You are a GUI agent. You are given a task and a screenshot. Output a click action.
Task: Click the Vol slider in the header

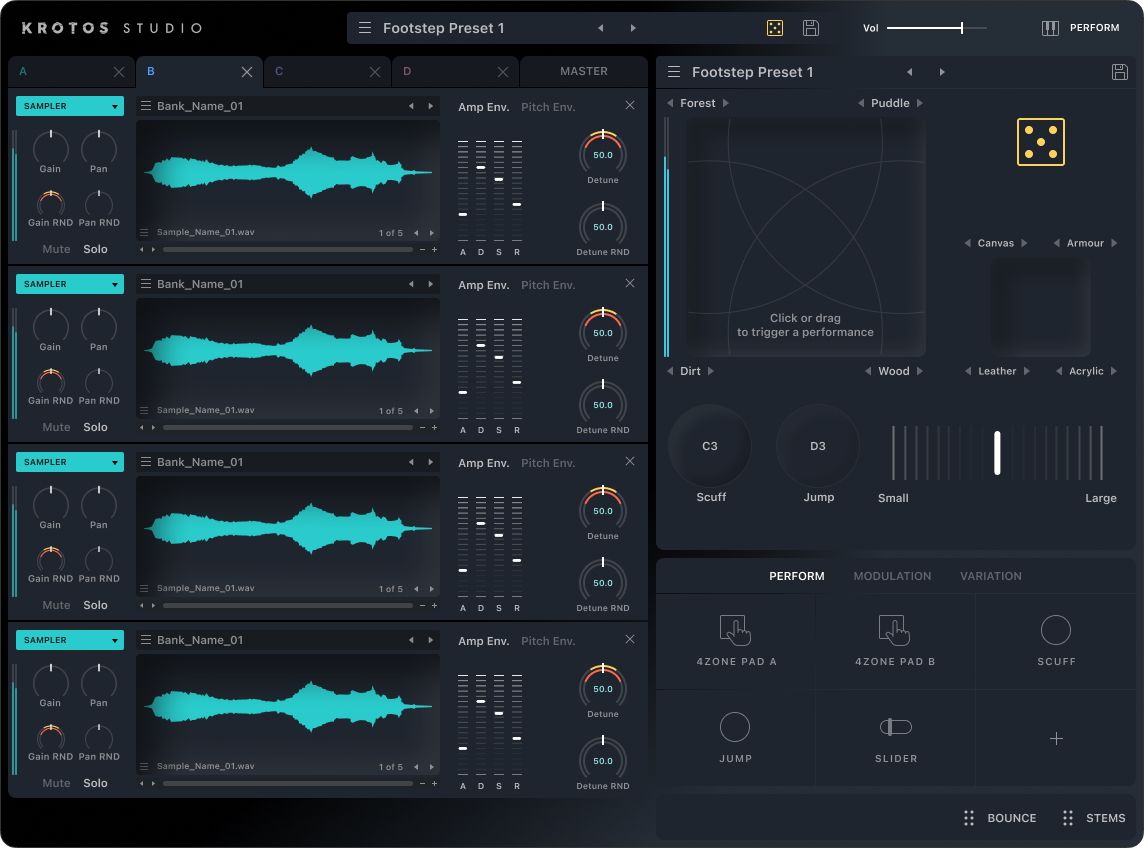(936, 28)
